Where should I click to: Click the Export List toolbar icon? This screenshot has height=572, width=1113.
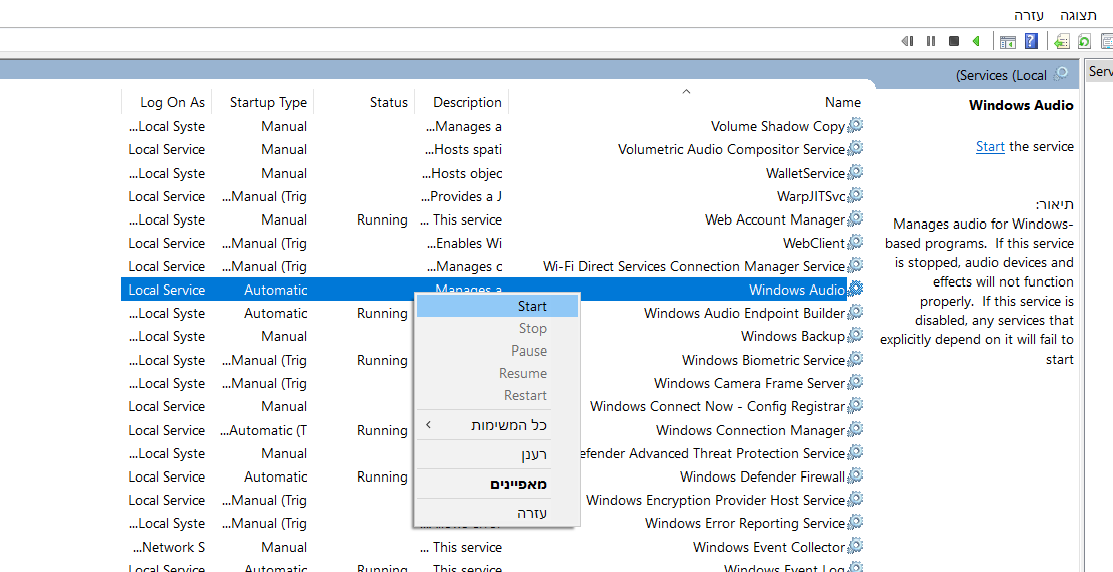pos(1062,41)
